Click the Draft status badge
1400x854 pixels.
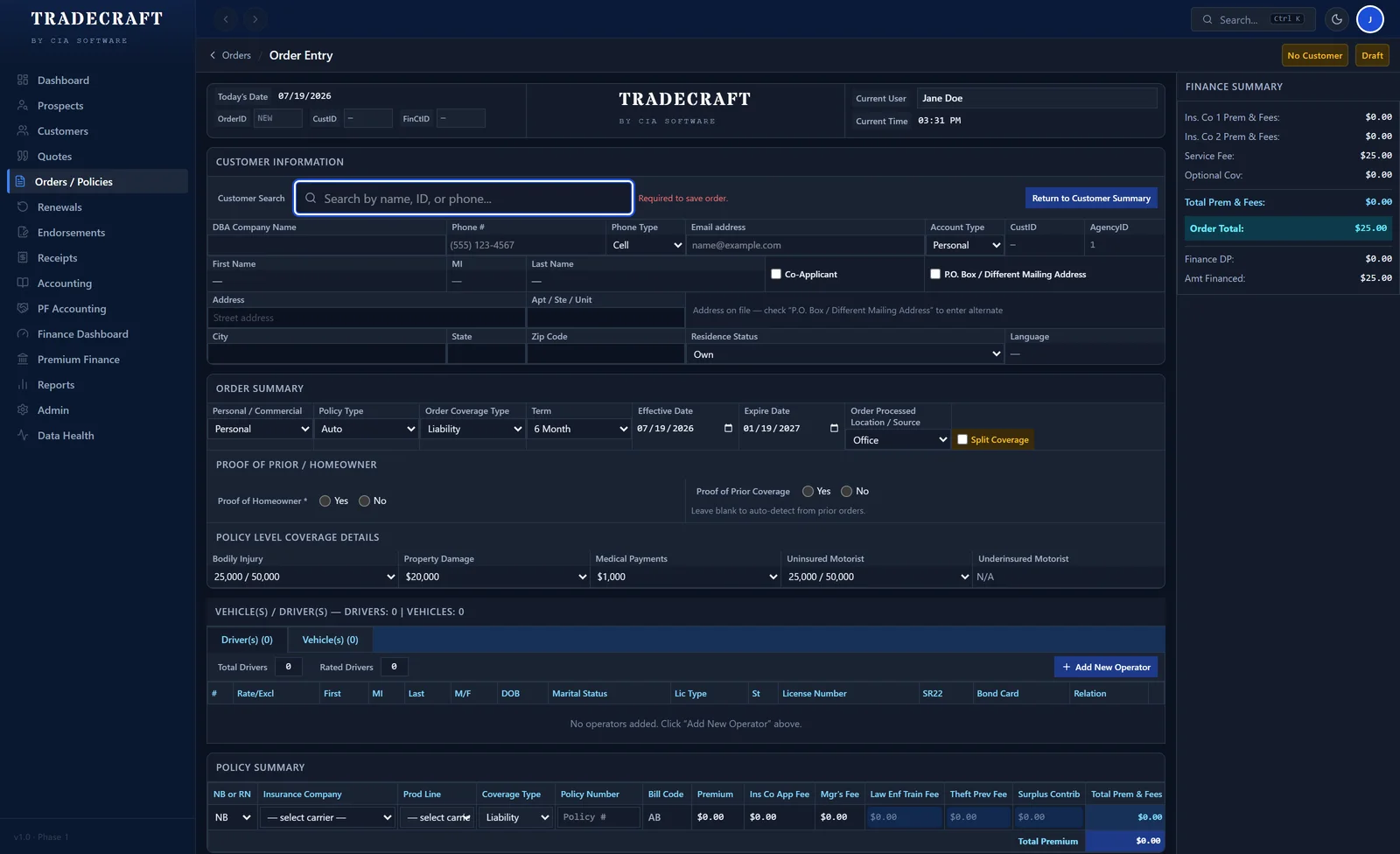point(1372,55)
